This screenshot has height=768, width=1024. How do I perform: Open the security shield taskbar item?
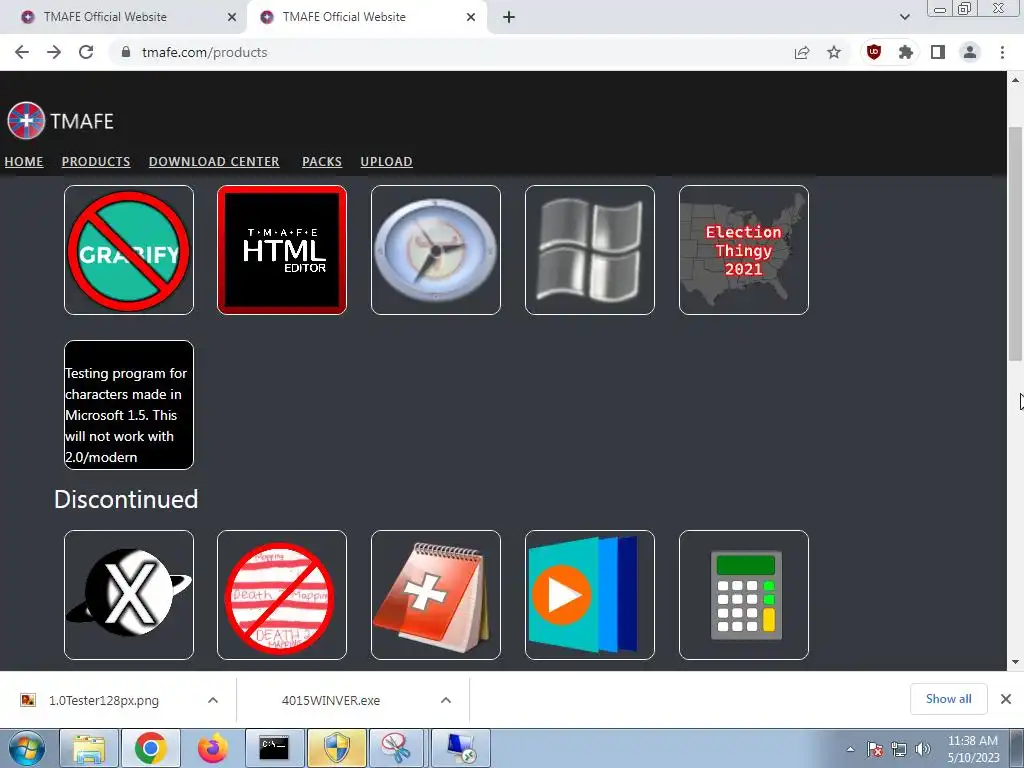(x=337, y=748)
